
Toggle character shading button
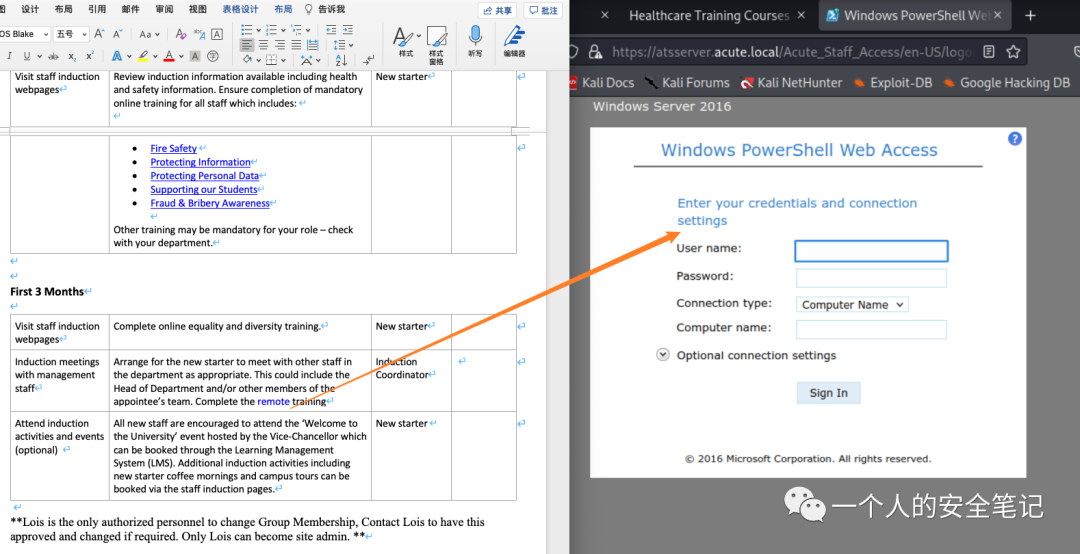point(195,57)
